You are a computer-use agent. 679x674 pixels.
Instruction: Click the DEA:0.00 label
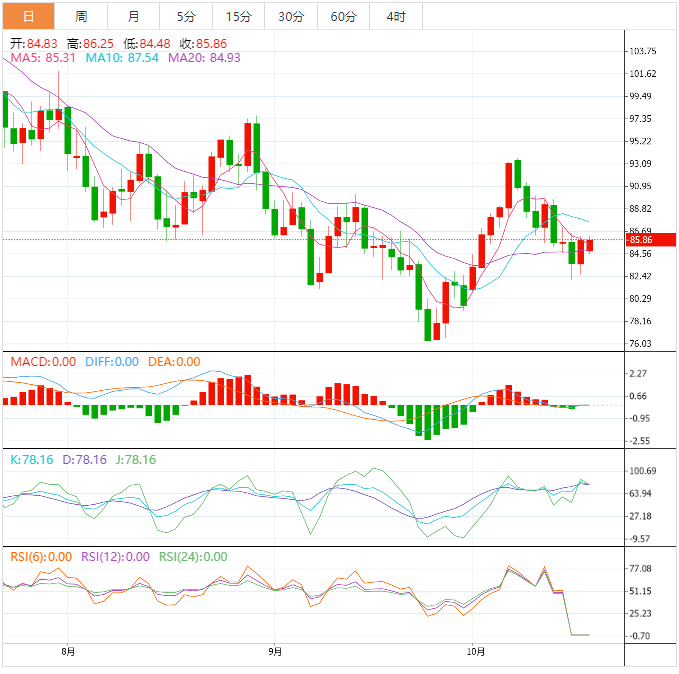tap(174, 362)
